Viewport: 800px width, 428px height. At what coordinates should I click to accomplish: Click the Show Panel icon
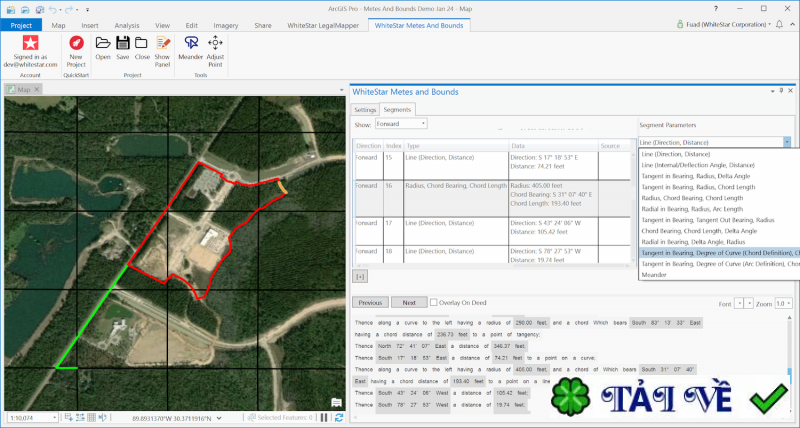[162, 43]
